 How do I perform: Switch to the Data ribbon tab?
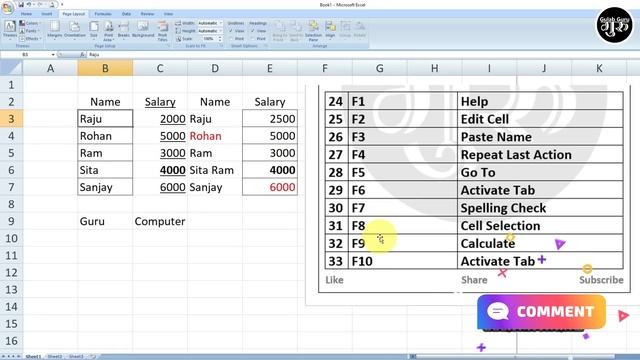pos(126,14)
